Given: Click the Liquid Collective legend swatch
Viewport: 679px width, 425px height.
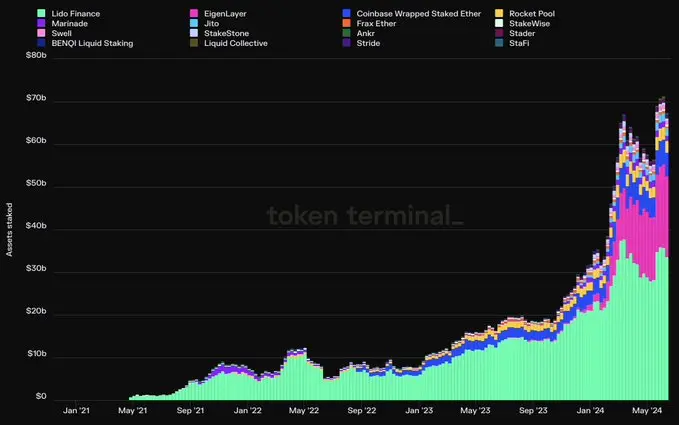Looking at the screenshot, I should [194, 43].
